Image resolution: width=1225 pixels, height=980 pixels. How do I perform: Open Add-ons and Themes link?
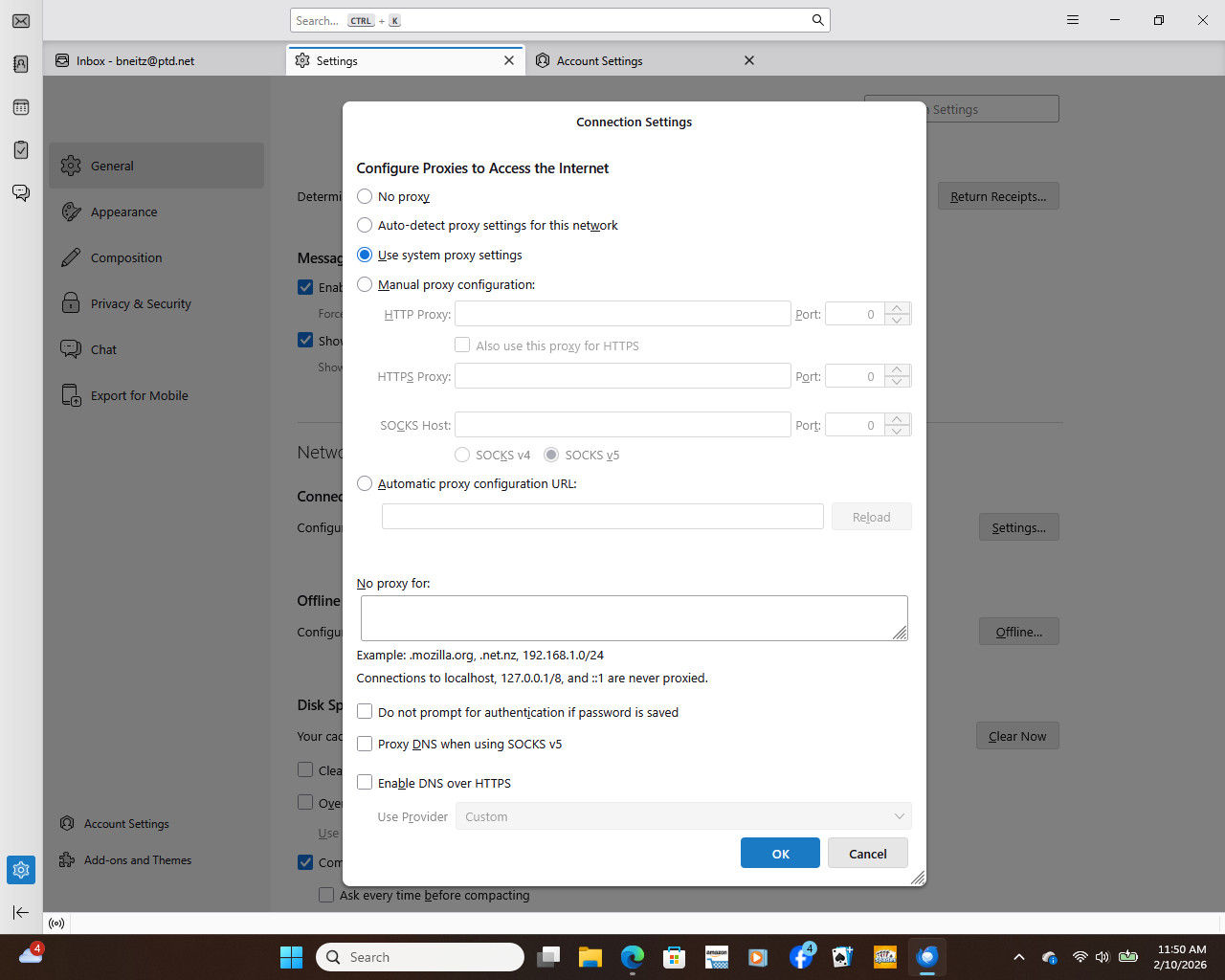click(125, 859)
